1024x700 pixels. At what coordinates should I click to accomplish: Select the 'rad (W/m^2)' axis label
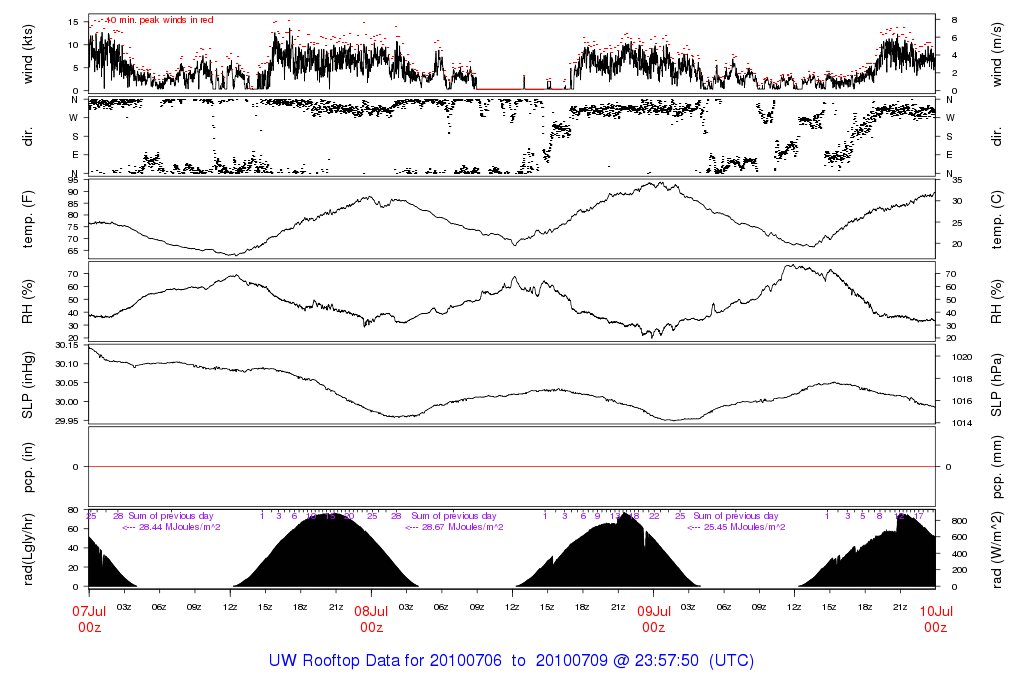pos(997,549)
